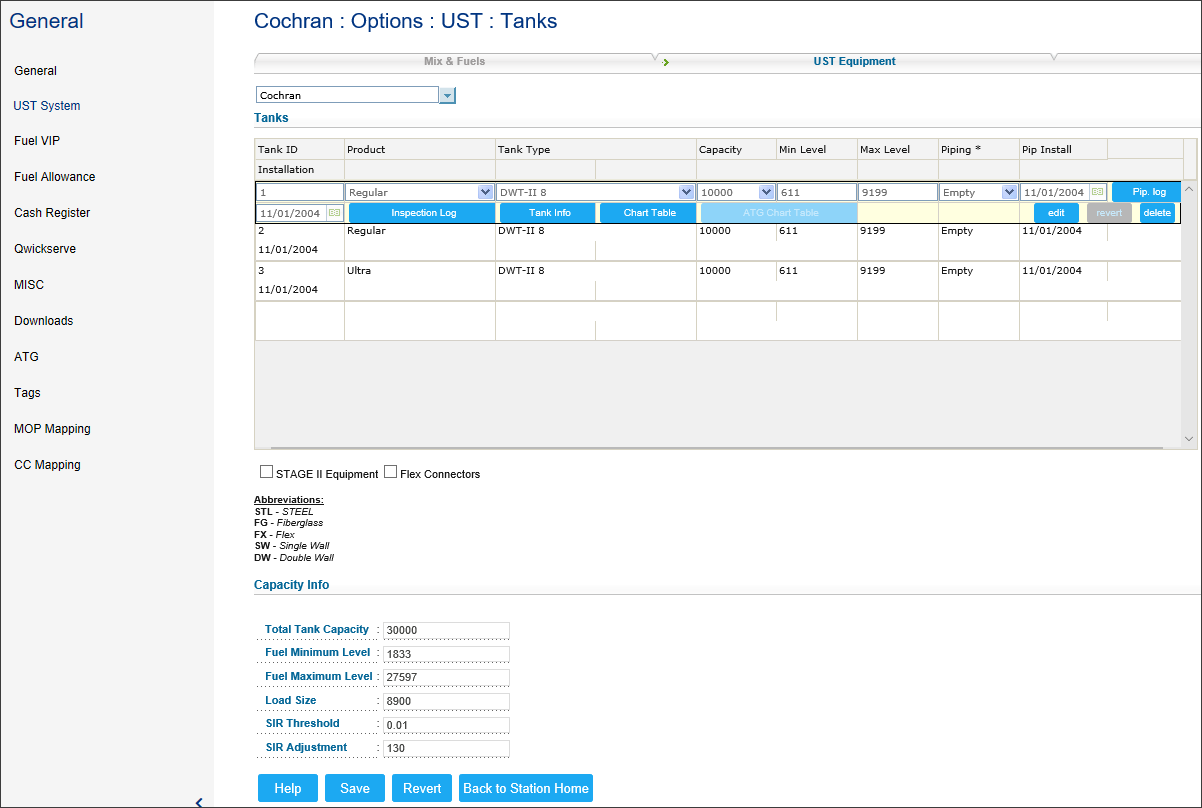Delete tank 1 with delete button

point(1157,213)
